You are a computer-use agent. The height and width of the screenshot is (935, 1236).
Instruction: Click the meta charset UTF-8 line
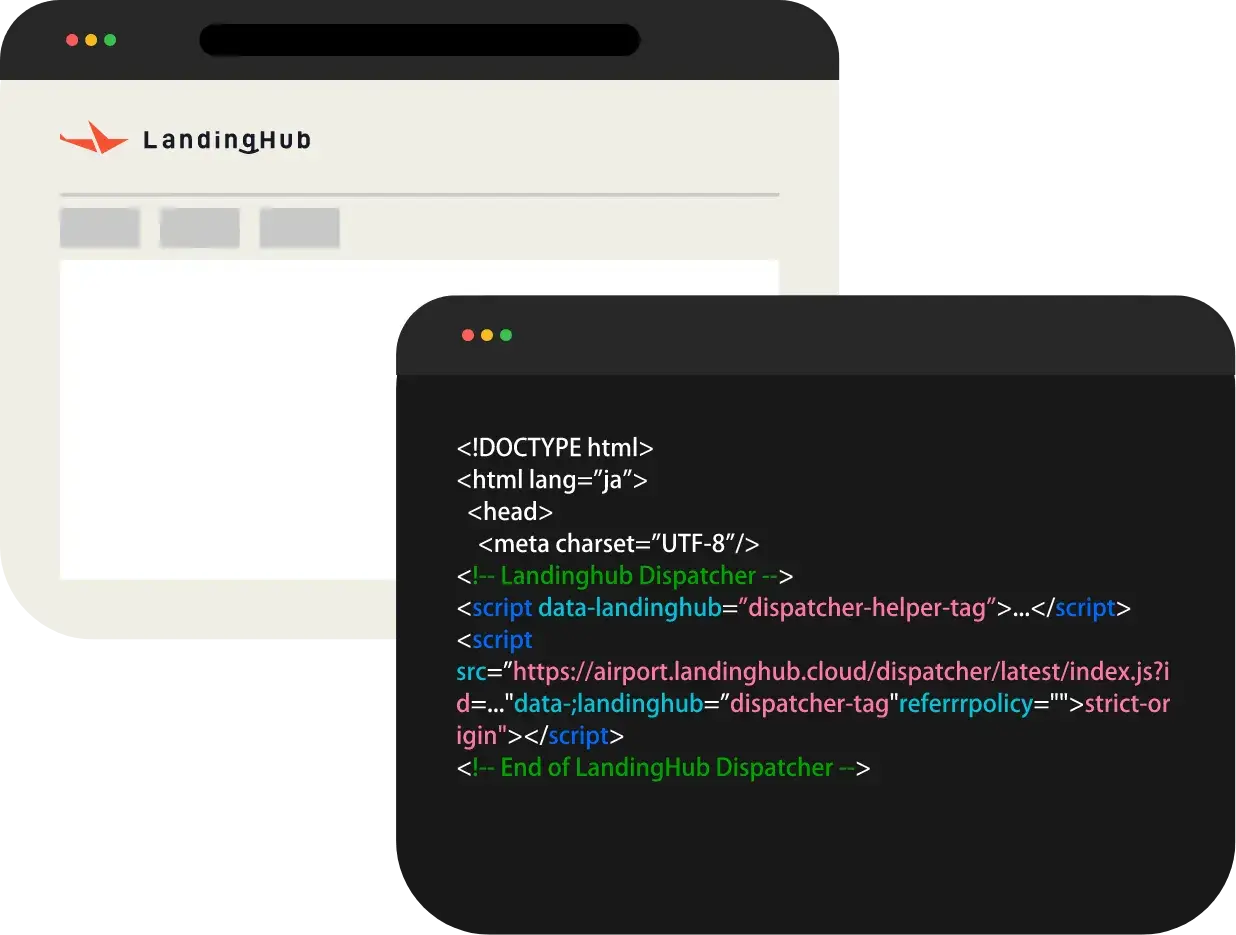pyautogui.click(x=618, y=544)
